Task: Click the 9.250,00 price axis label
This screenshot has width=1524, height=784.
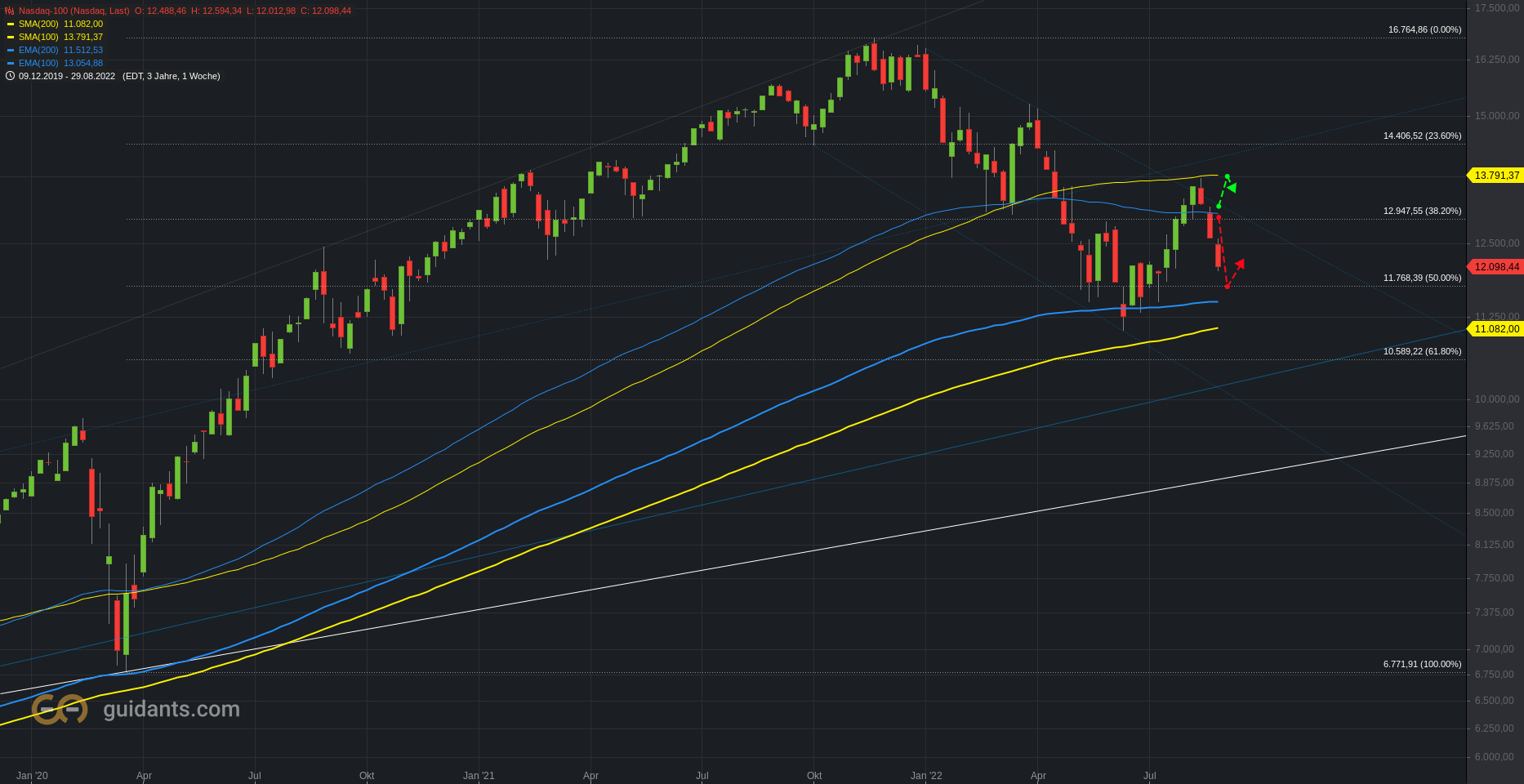Action: click(1495, 454)
